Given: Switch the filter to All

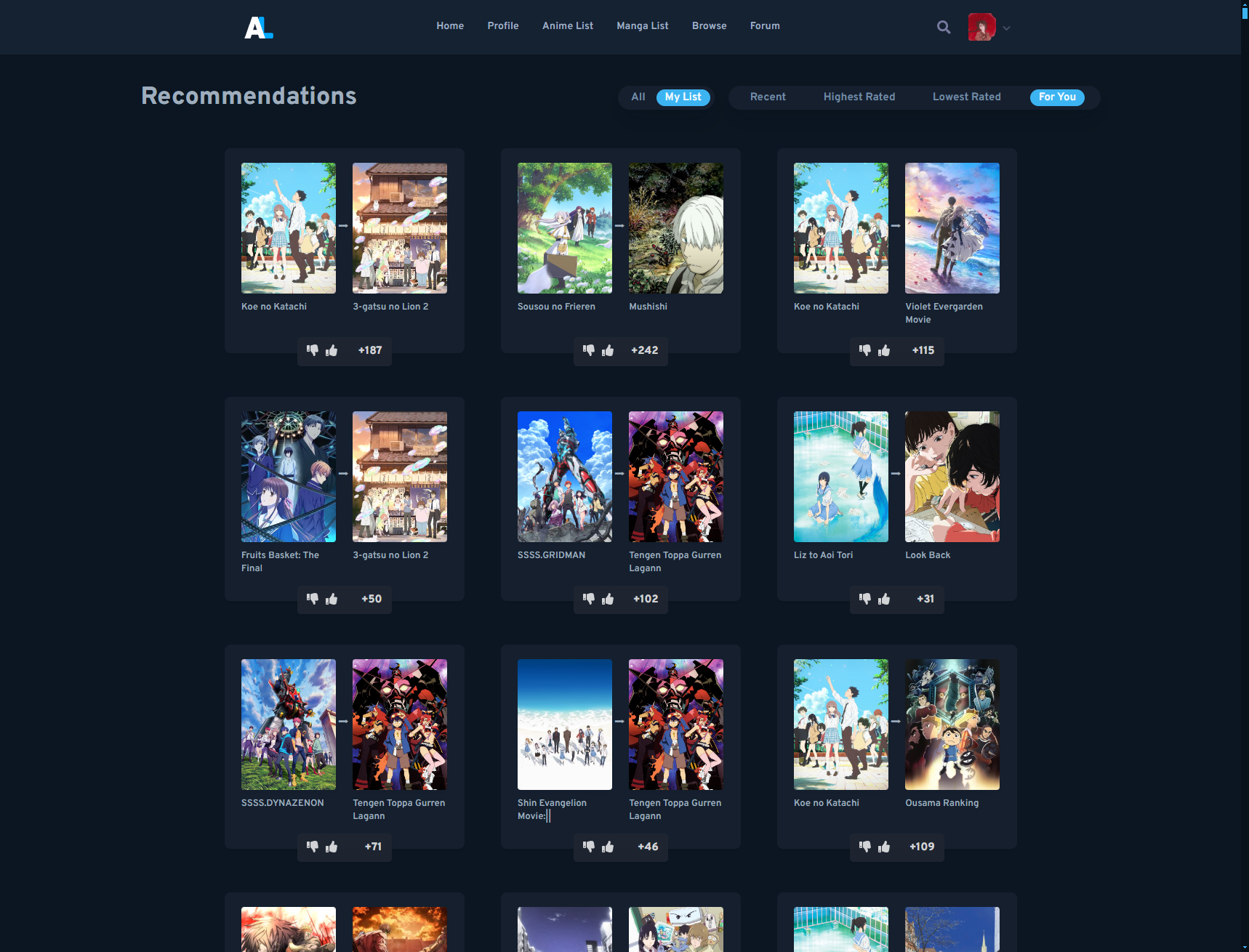Looking at the screenshot, I should pos(638,97).
